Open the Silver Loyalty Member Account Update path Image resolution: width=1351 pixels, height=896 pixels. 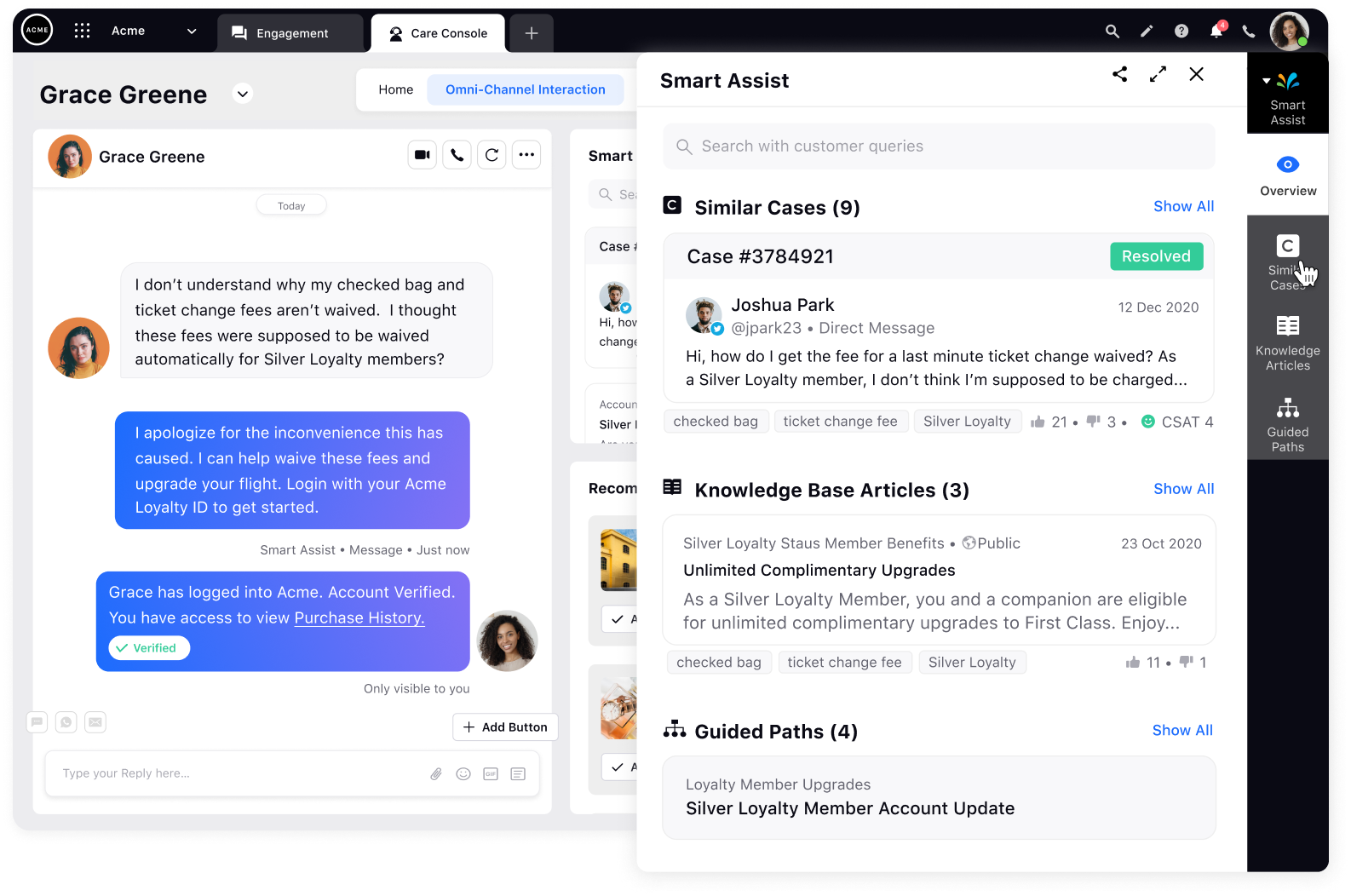tap(939, 798)
